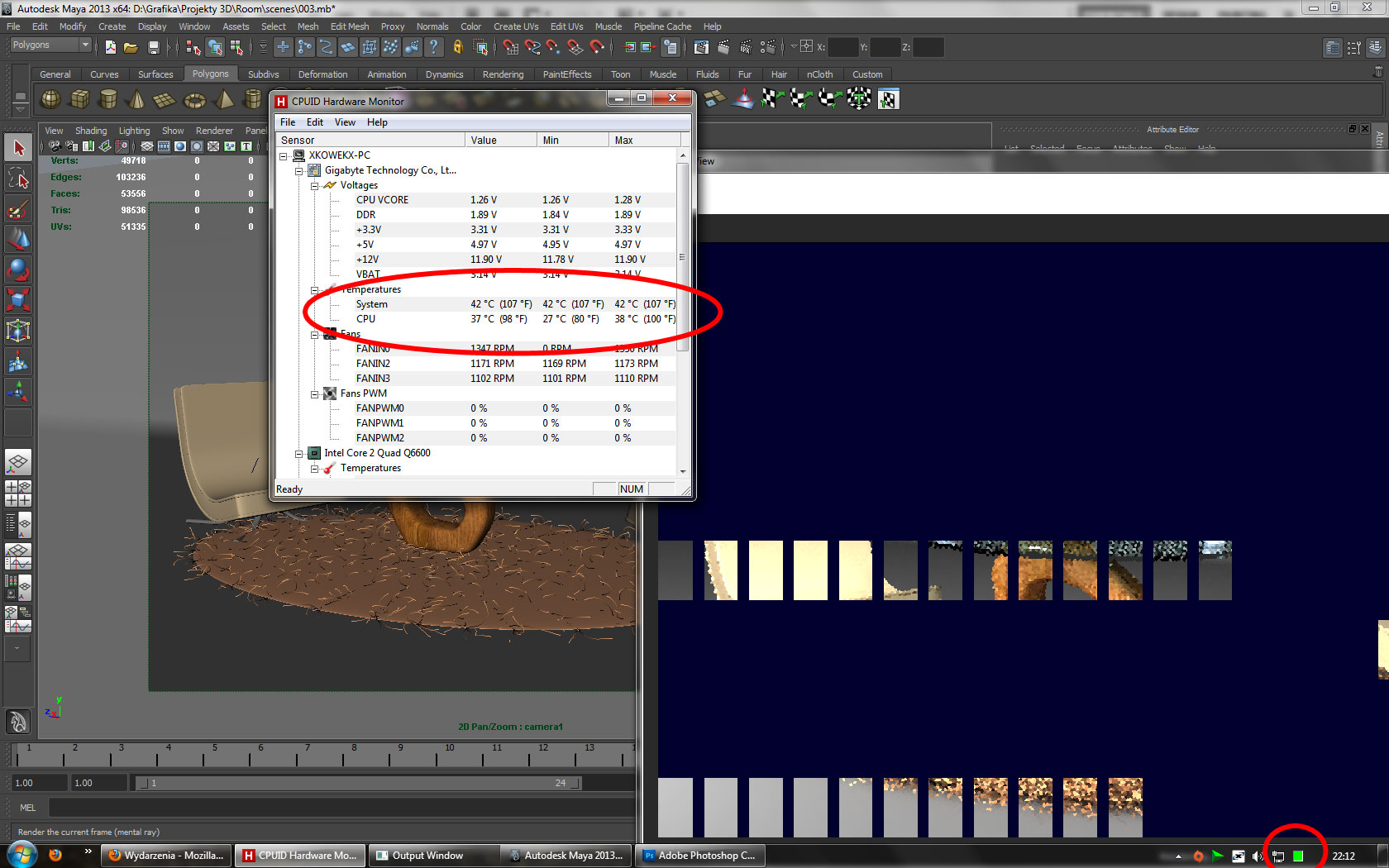Switch to Adobe Photoshop taskbar button
The height and width of the screenshot is (868, 1389).
[x=701, y=856]
